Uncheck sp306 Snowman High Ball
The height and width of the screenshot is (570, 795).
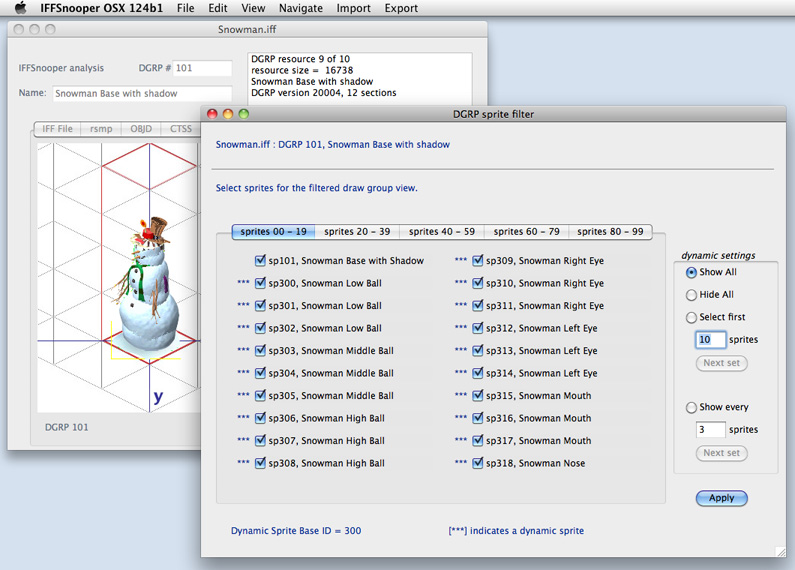260,418
